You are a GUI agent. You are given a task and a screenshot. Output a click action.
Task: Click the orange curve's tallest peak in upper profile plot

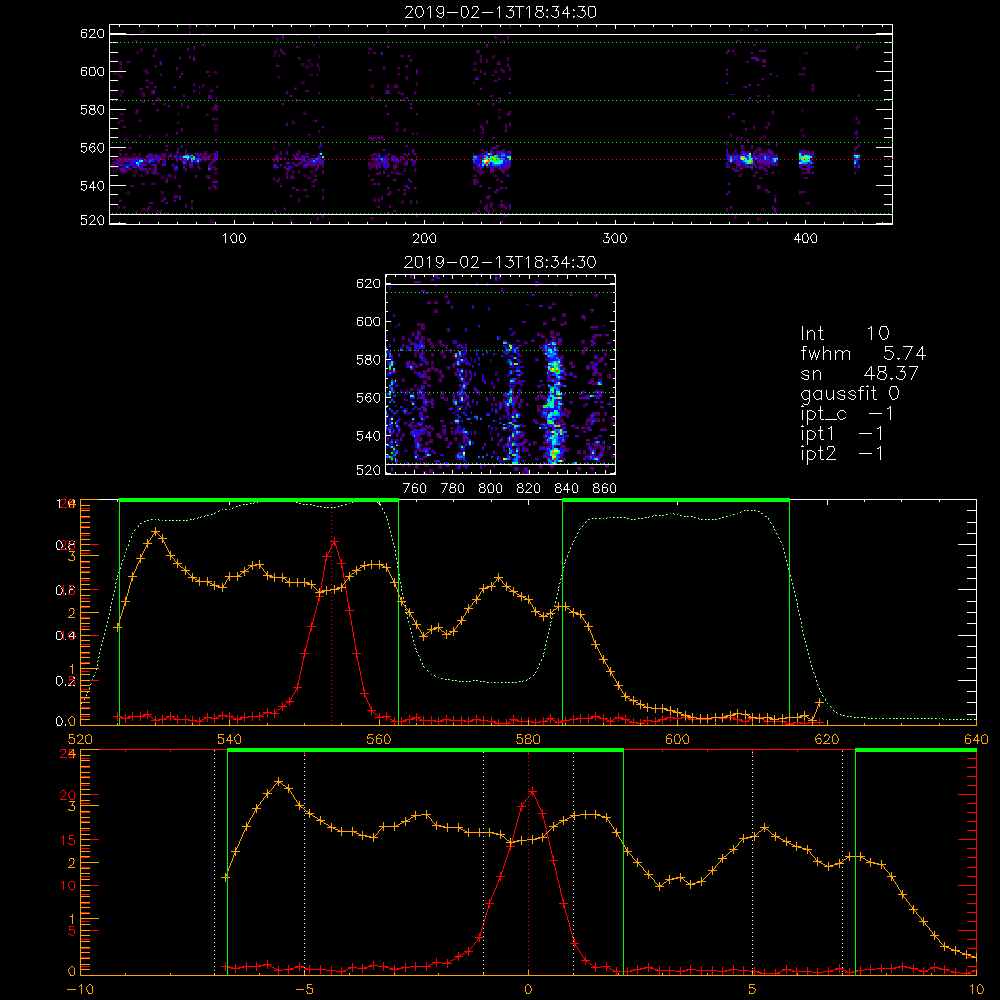[155, 531]
